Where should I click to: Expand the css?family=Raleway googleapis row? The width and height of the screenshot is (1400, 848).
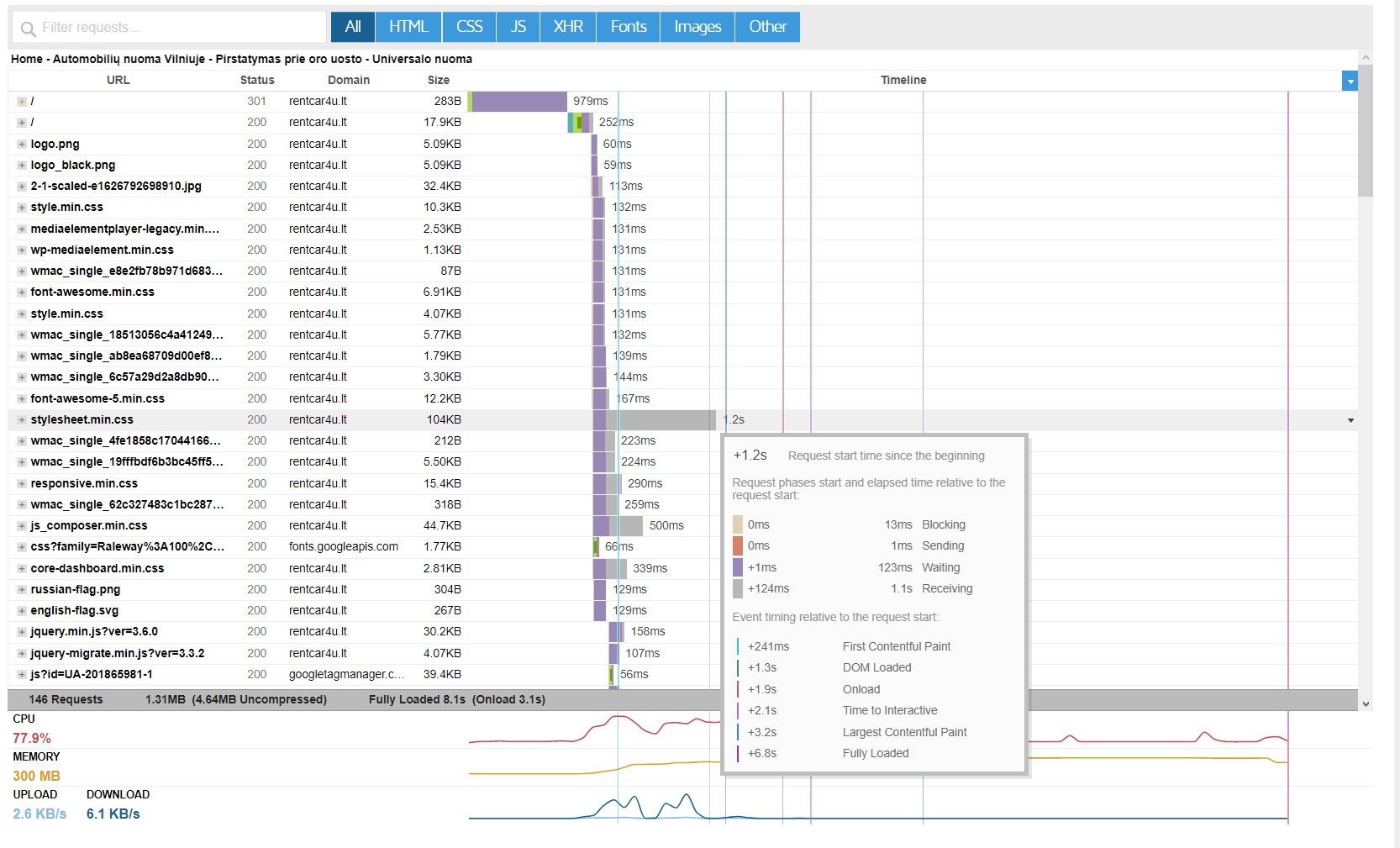(x=22, y=546)
